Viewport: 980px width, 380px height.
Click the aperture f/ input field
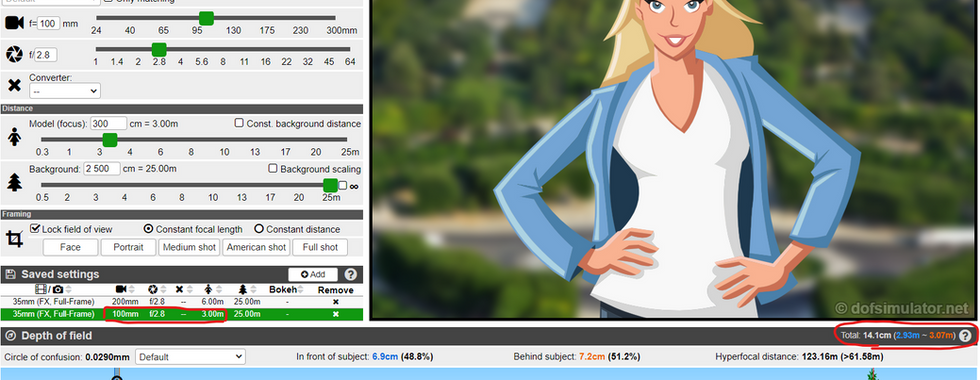point(45,55)
